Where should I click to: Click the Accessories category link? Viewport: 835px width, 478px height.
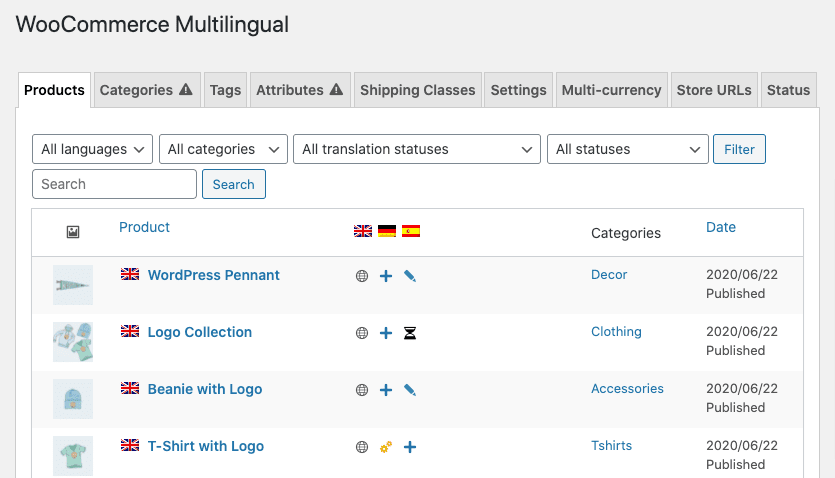point(627,389)
